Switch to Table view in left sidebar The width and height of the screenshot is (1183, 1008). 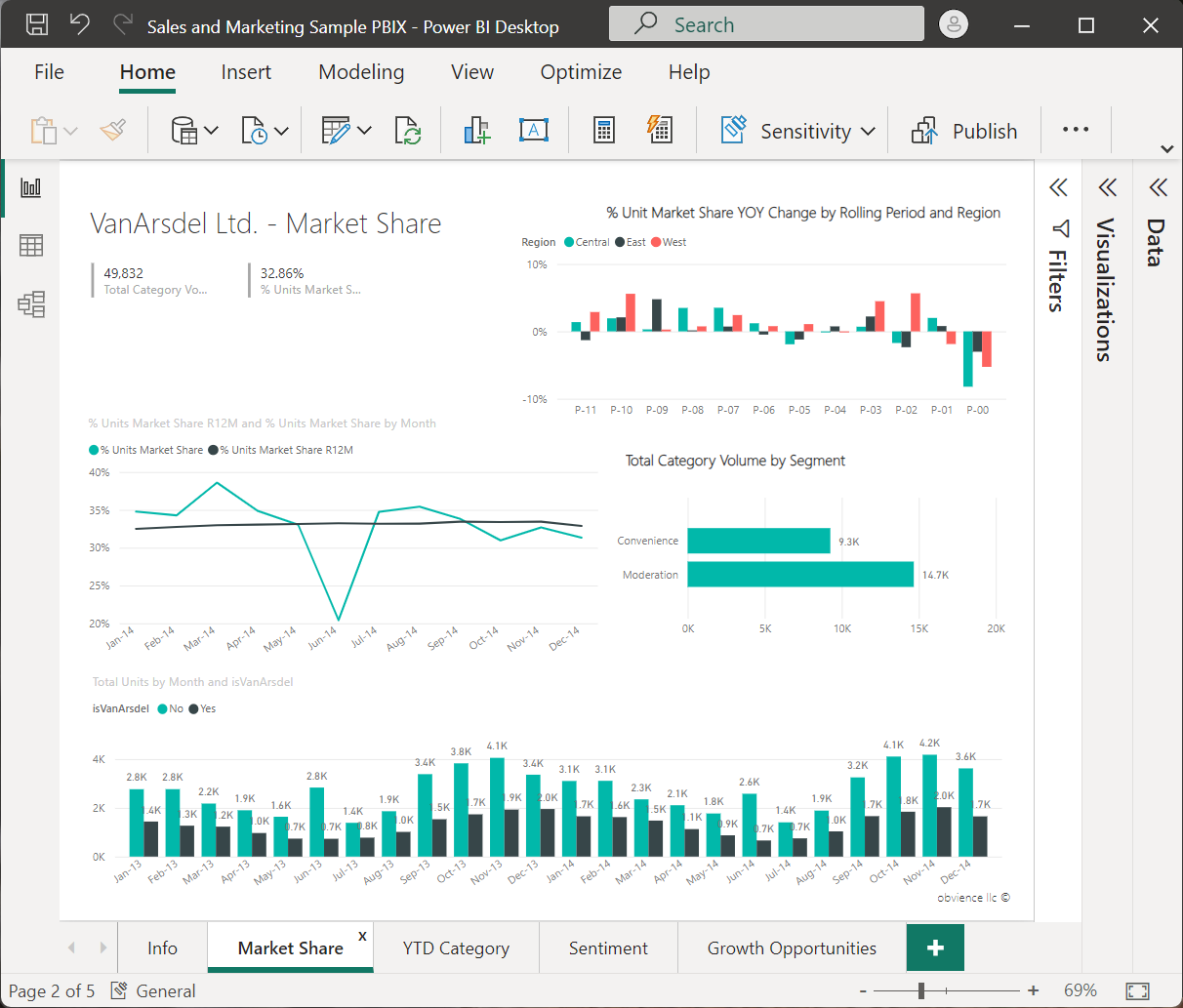click(31, 246)
